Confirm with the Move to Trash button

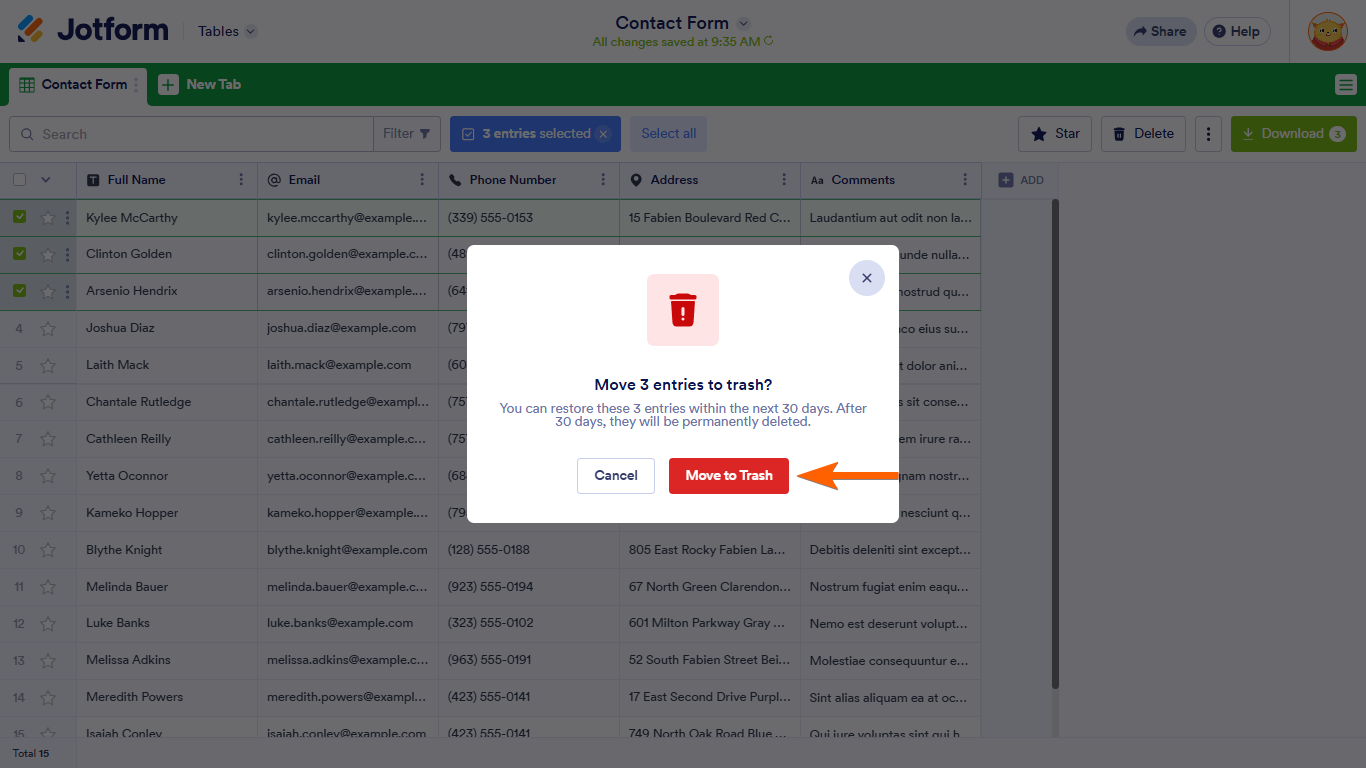(729, 476)
